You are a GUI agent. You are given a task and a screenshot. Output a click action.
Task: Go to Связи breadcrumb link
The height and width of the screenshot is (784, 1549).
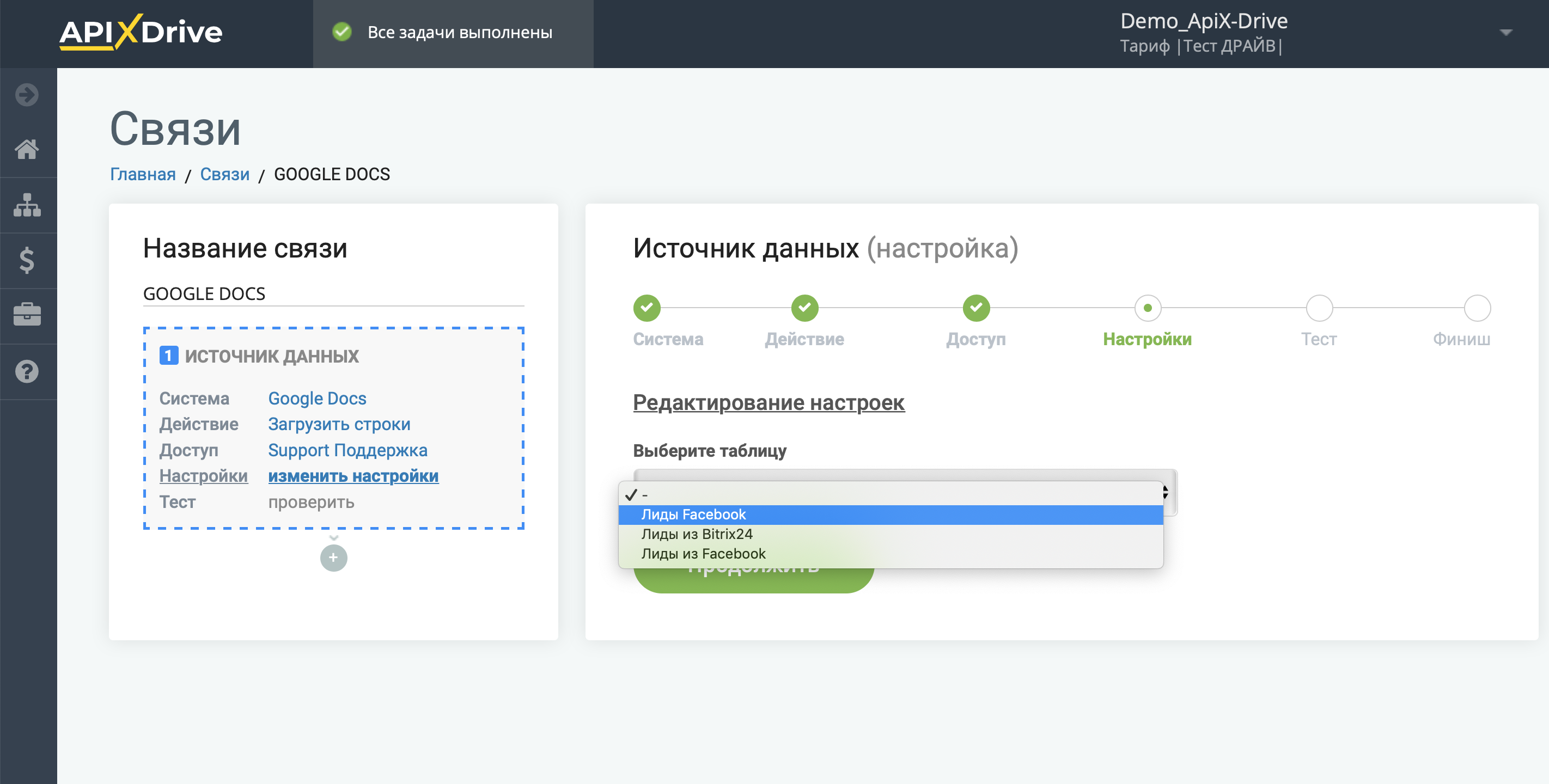pyautogui.click(x=225, y=174)
